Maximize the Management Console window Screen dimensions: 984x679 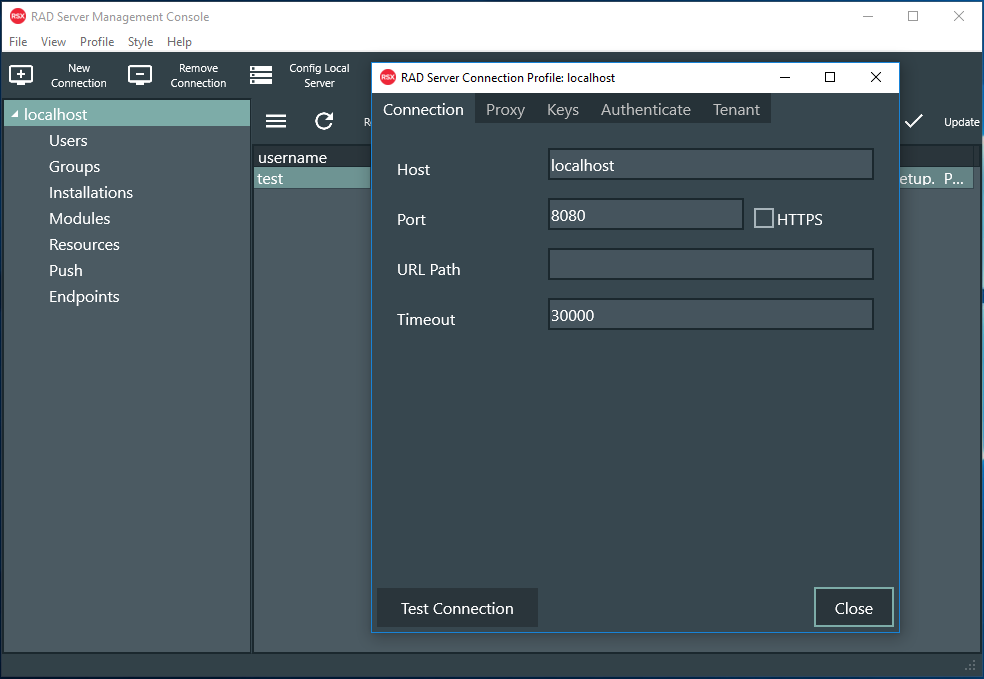913,16
